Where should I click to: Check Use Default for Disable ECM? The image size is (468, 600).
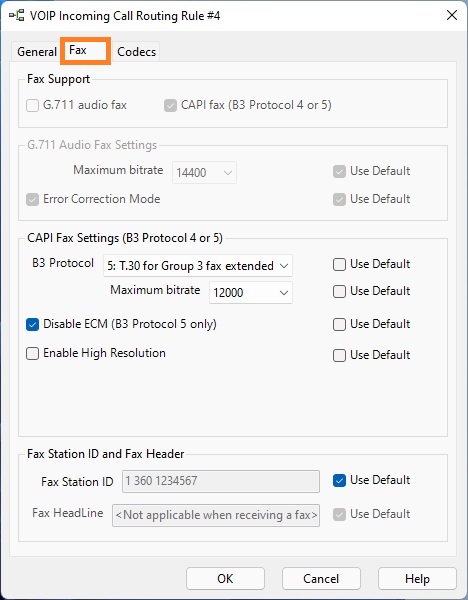tap(339, 324)
